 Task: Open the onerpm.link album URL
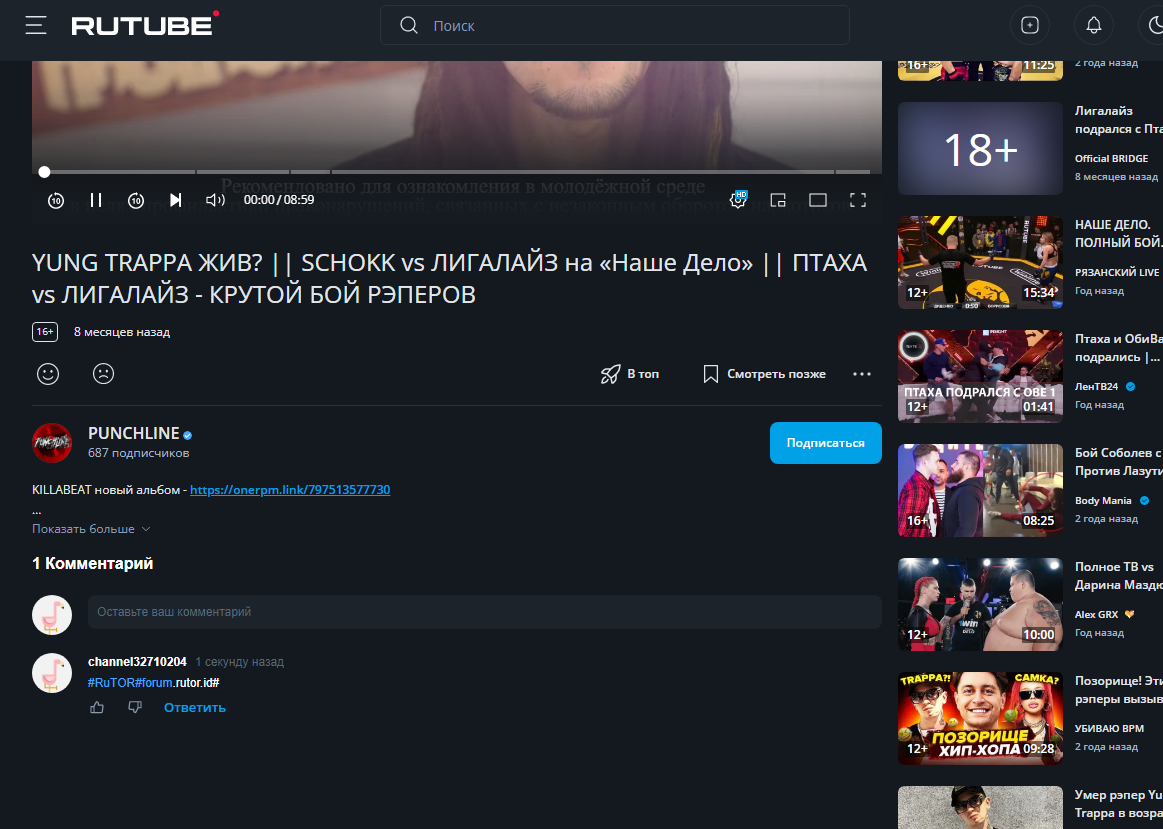click(x=290, y=489)
